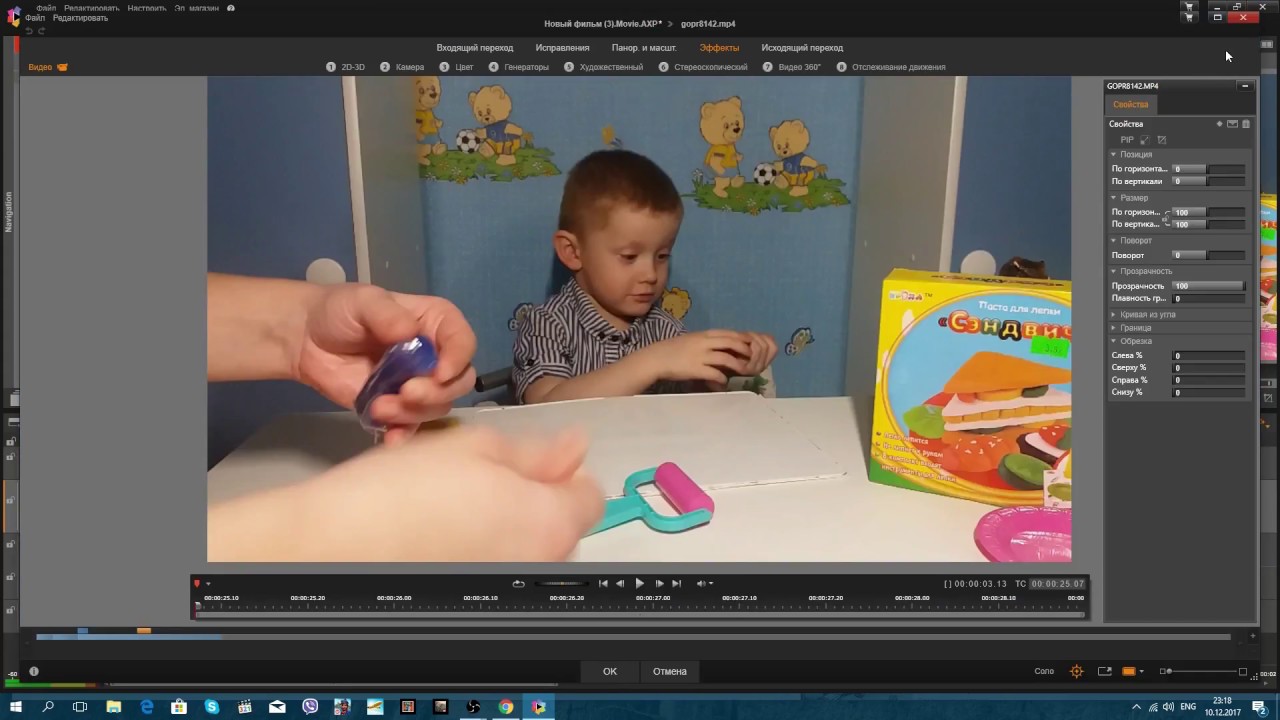Select the Эффекты tab
The image size is (1280, 720).
coord(719,48)
